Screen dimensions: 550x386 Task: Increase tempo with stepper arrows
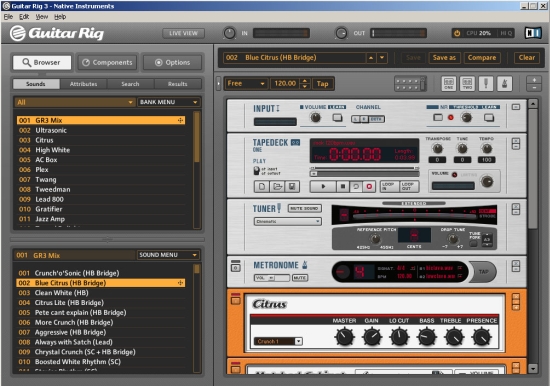tap(305, 81)
